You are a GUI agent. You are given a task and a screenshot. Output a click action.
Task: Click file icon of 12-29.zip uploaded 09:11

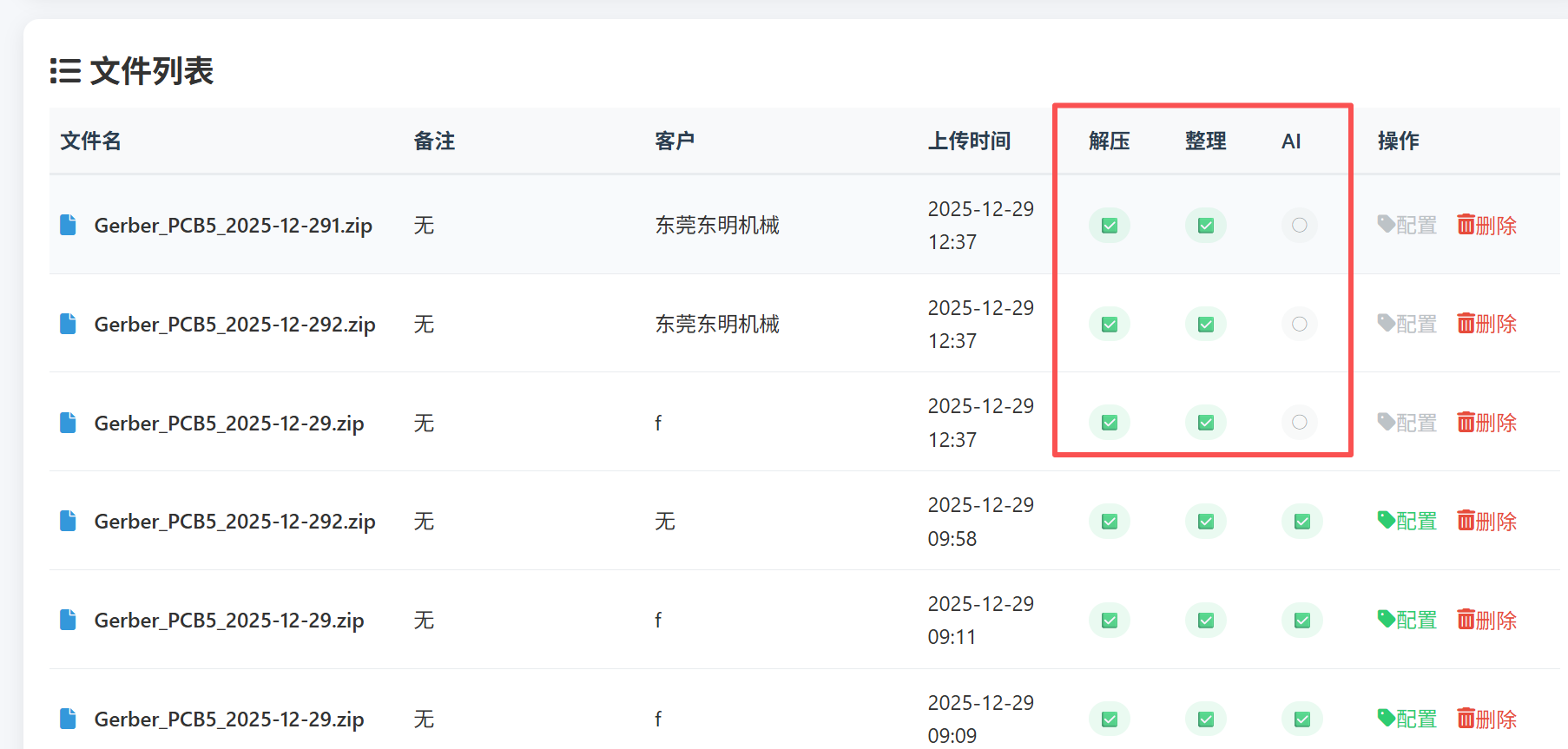click(68, 620)
